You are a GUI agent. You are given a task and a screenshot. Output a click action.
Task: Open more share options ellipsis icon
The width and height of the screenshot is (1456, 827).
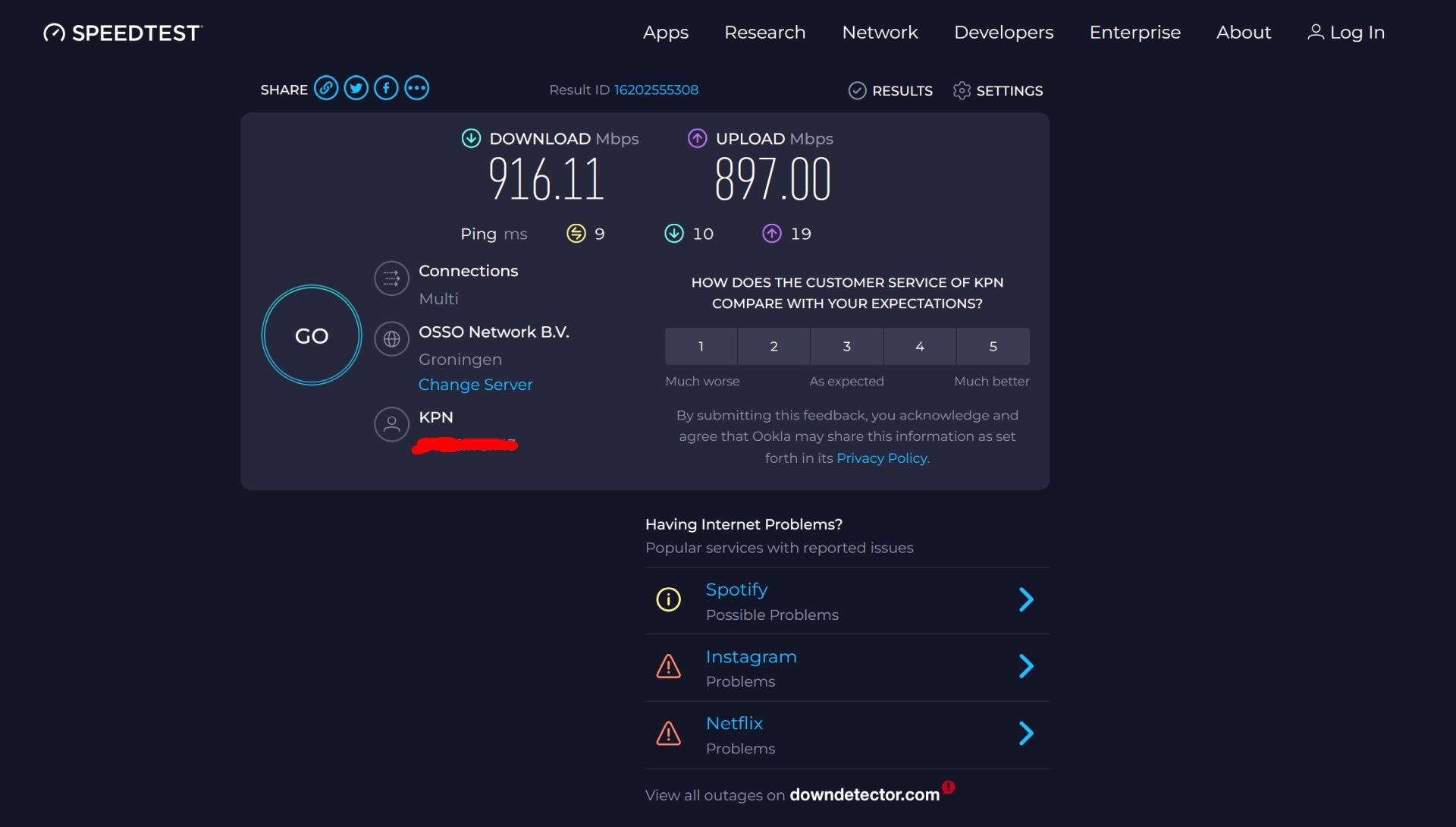(x=416, y=89)
